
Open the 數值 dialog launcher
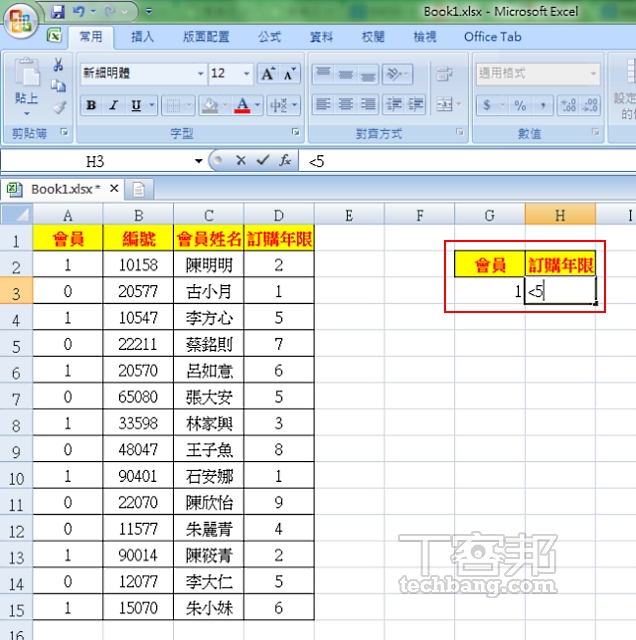pyautogui.click(x=596, y=132)
